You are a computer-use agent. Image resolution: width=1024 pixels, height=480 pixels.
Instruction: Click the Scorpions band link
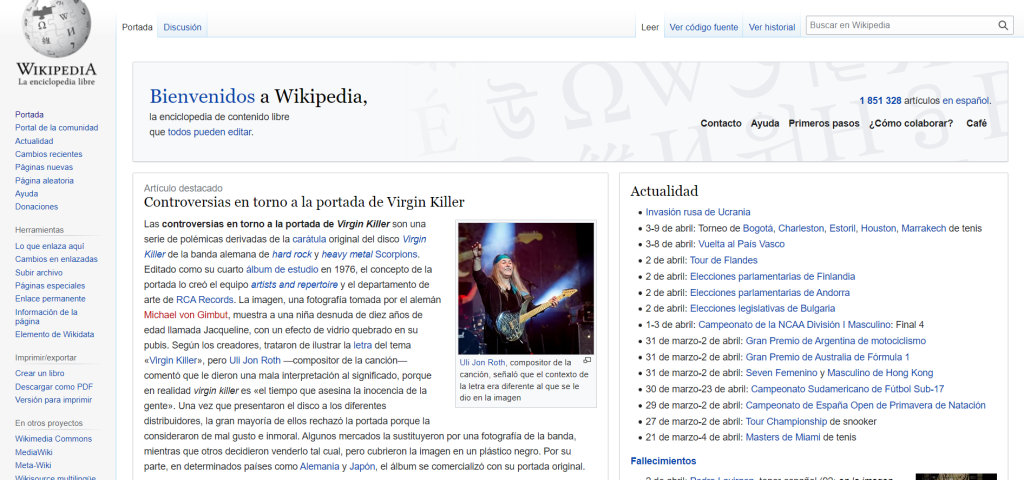coord(396,254)
